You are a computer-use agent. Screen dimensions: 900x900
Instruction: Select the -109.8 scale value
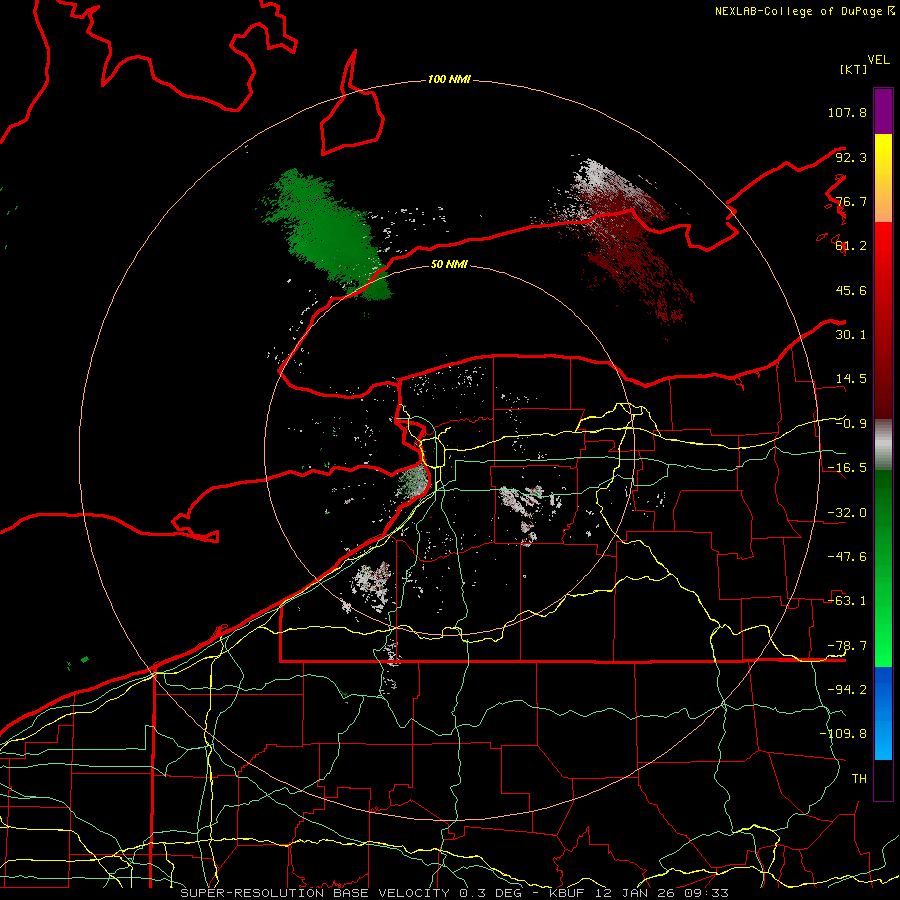click(843, 734)
